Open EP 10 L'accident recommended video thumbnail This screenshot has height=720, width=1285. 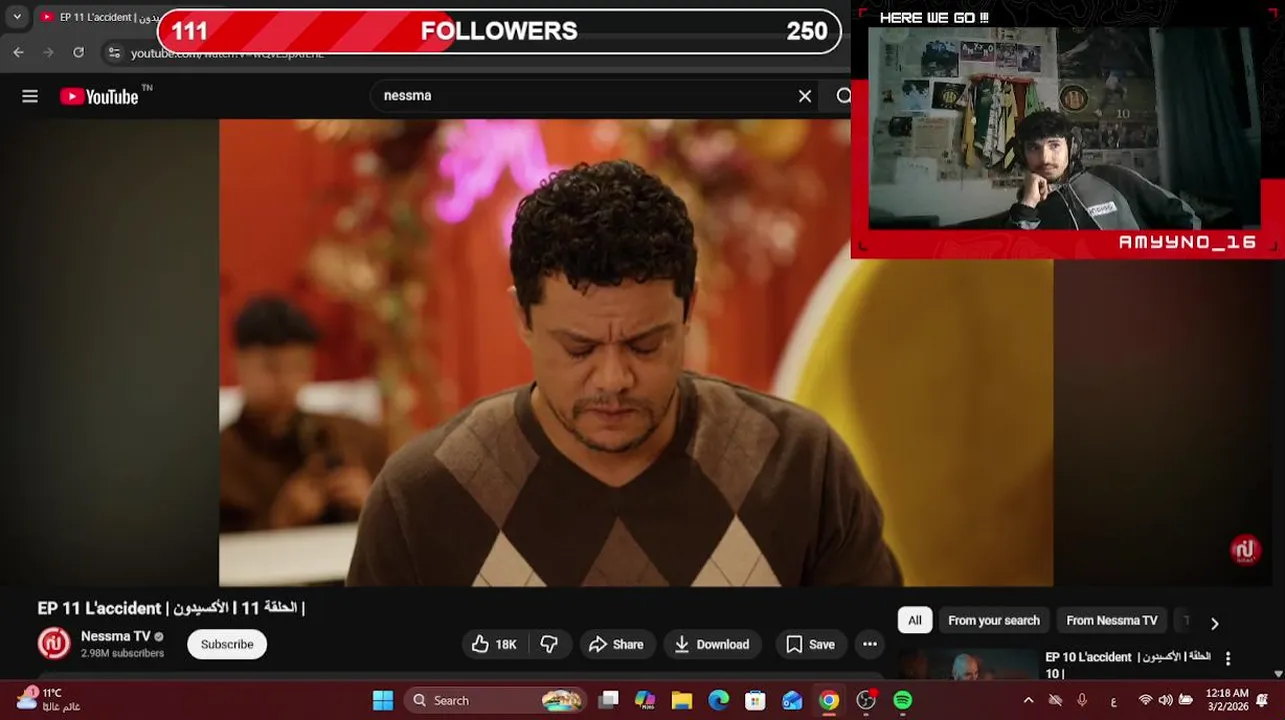tap(967, 665)
